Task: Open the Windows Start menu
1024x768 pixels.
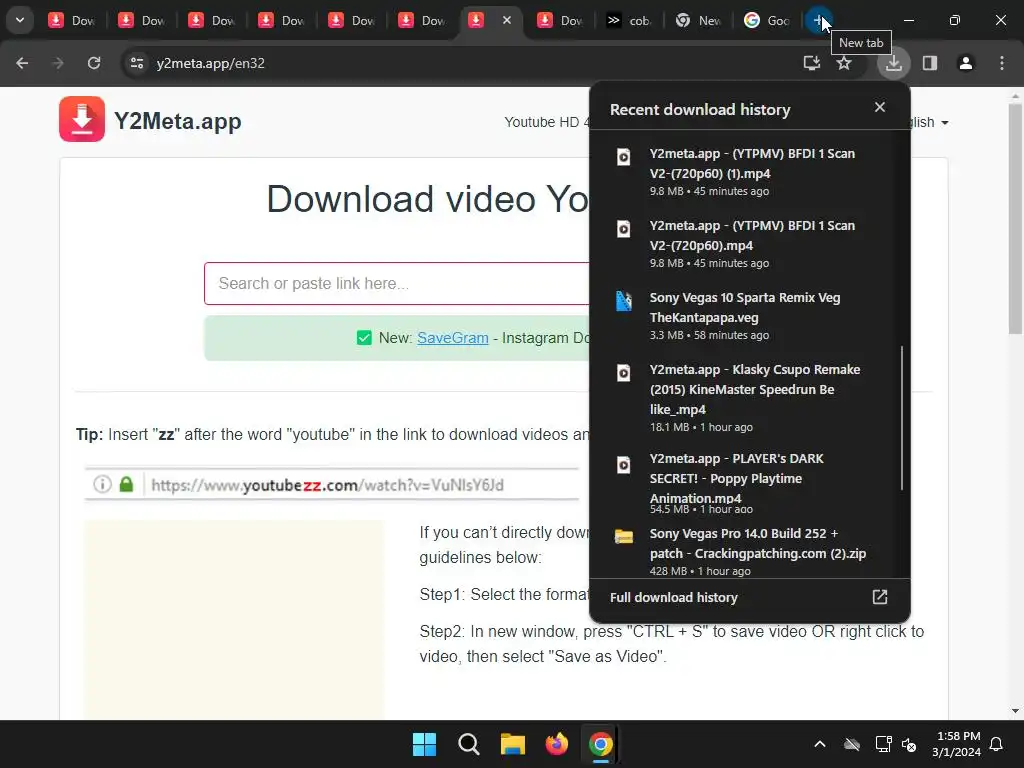Action: point(424,744)
